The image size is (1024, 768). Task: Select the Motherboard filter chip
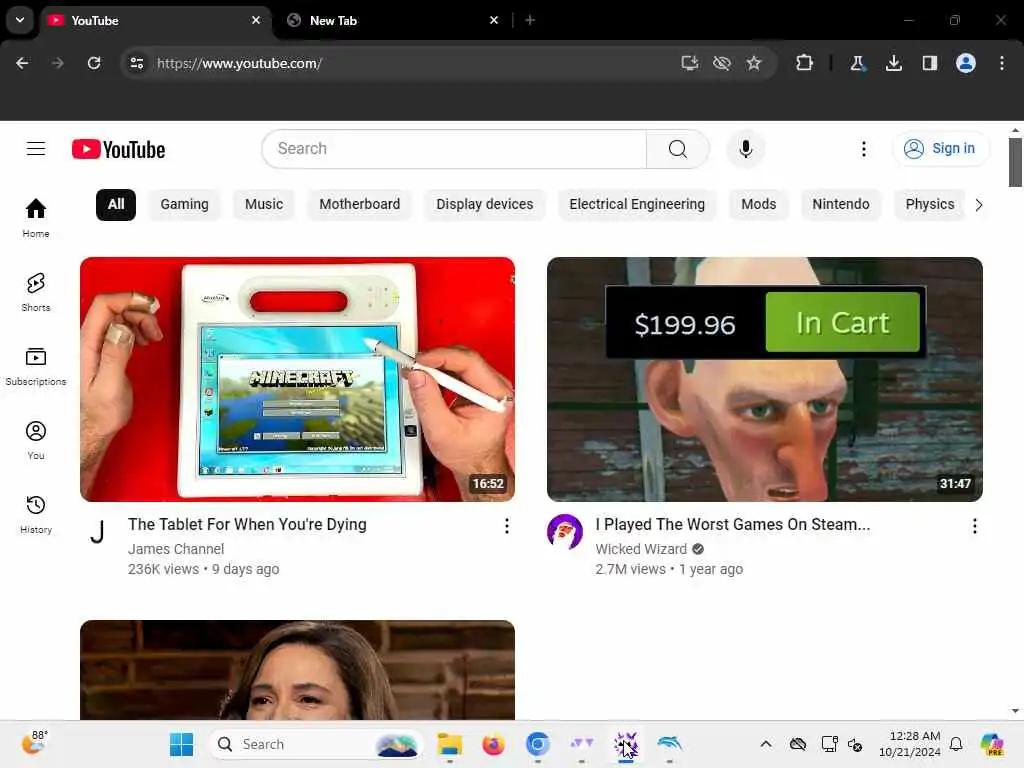(x=359, y=204)
